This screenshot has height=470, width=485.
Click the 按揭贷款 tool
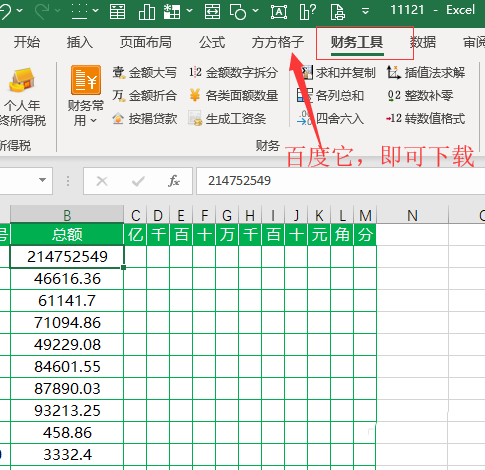[x=144, y=119]
